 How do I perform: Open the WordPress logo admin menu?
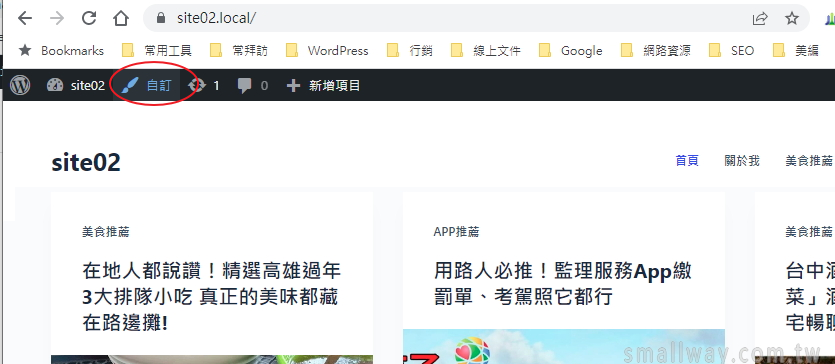20,85
